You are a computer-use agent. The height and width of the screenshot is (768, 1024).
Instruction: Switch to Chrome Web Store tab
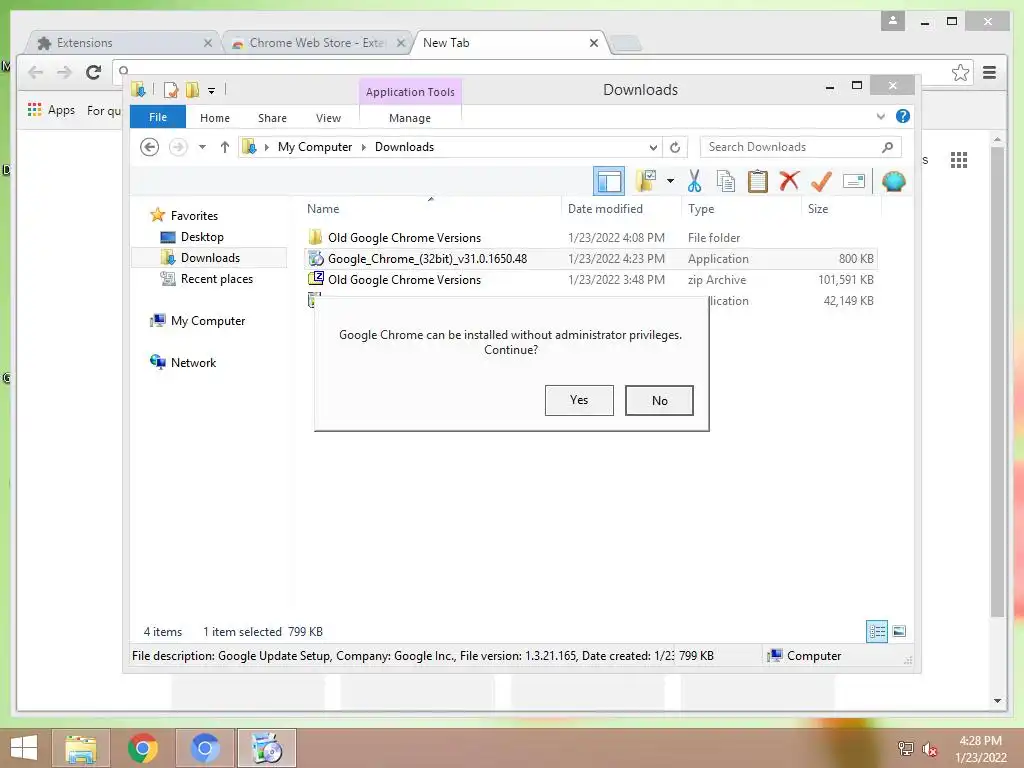click(319, 43)
